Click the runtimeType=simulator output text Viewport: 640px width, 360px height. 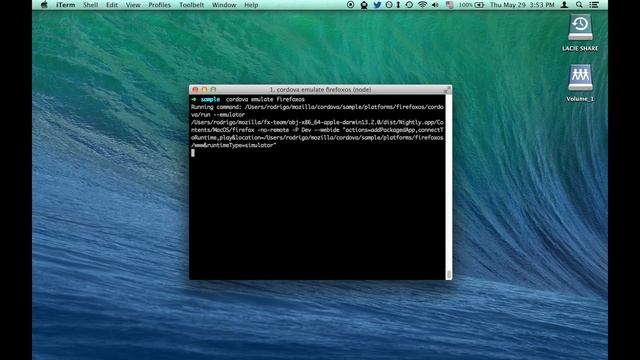[242, 145]
